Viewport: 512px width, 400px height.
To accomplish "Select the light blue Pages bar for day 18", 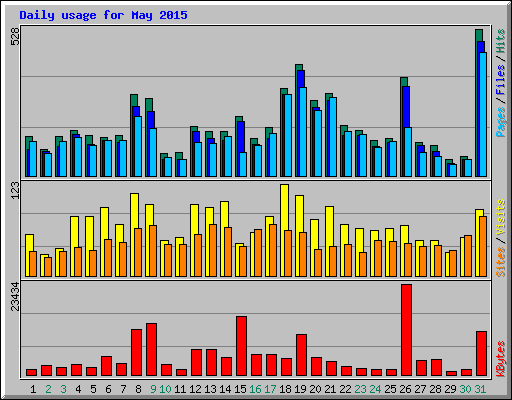I will 288,135.
